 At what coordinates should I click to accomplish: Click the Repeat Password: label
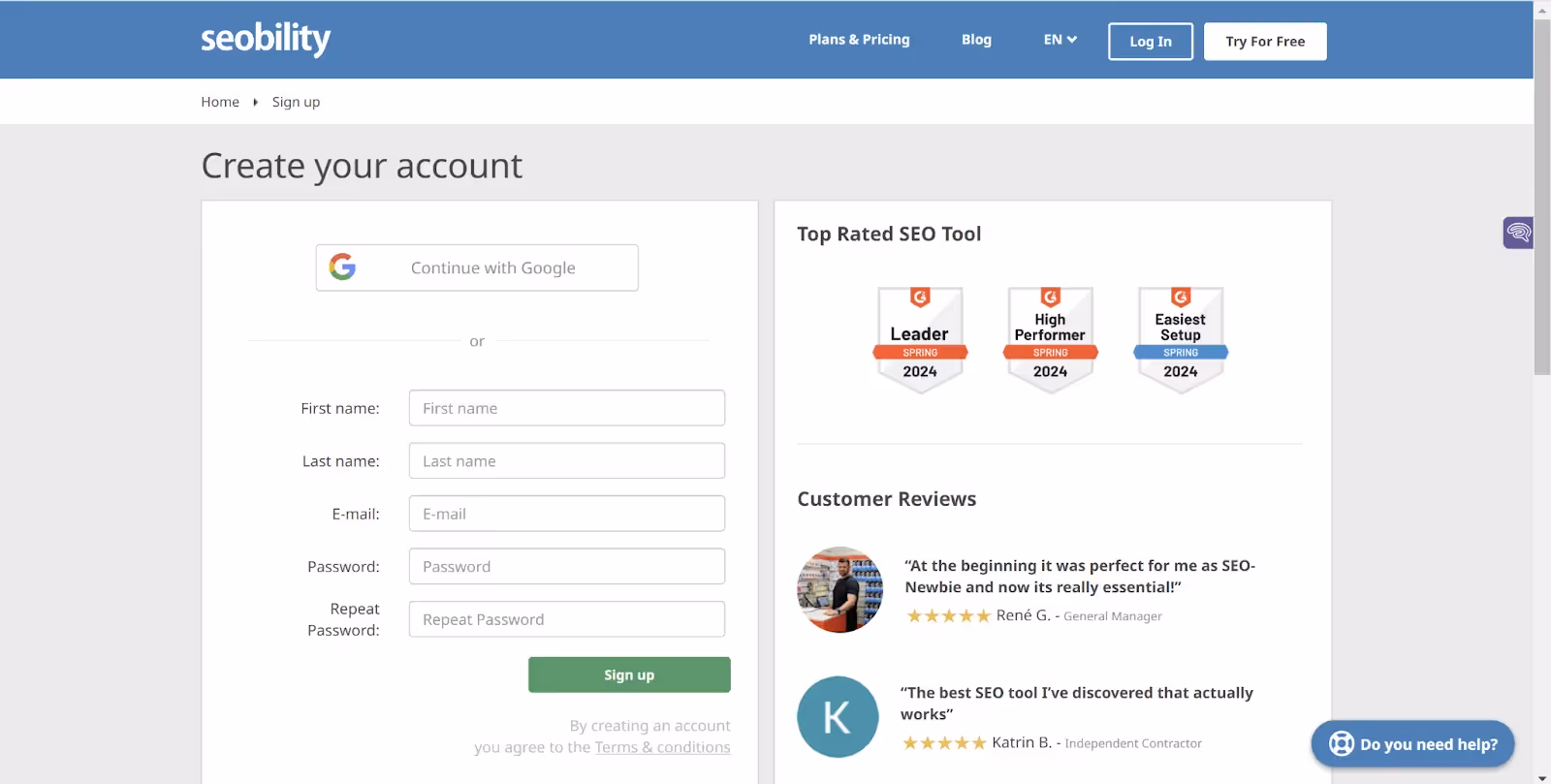[x=343, y=619]
